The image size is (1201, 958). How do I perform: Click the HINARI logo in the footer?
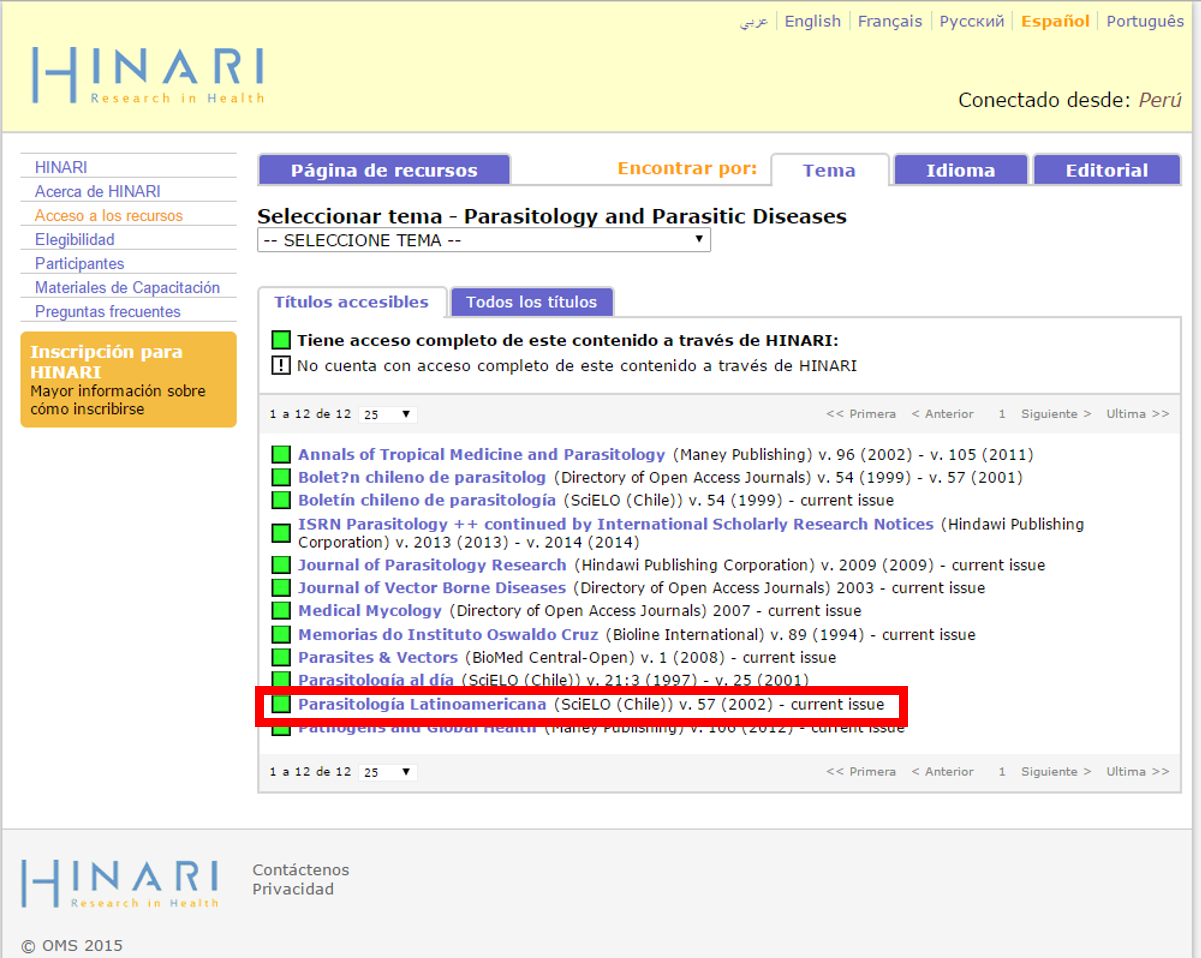coord(120,883)
